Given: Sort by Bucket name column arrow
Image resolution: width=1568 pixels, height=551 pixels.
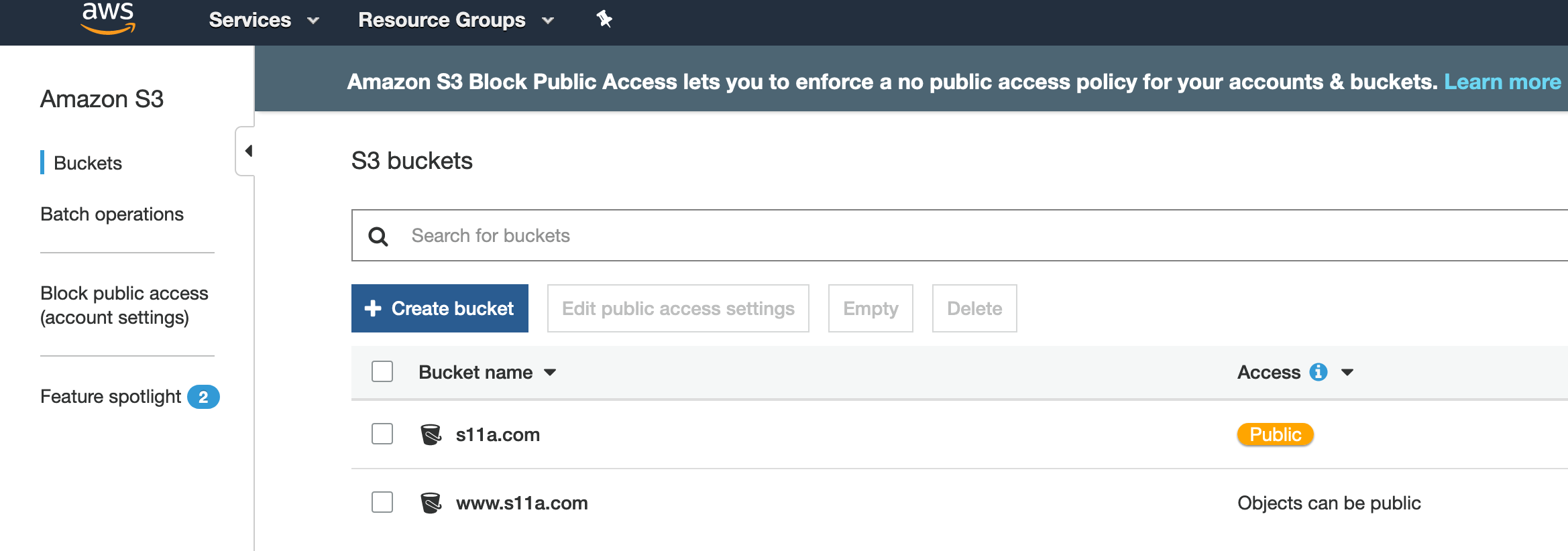Looking at the screenshot, I should point(550,373).
